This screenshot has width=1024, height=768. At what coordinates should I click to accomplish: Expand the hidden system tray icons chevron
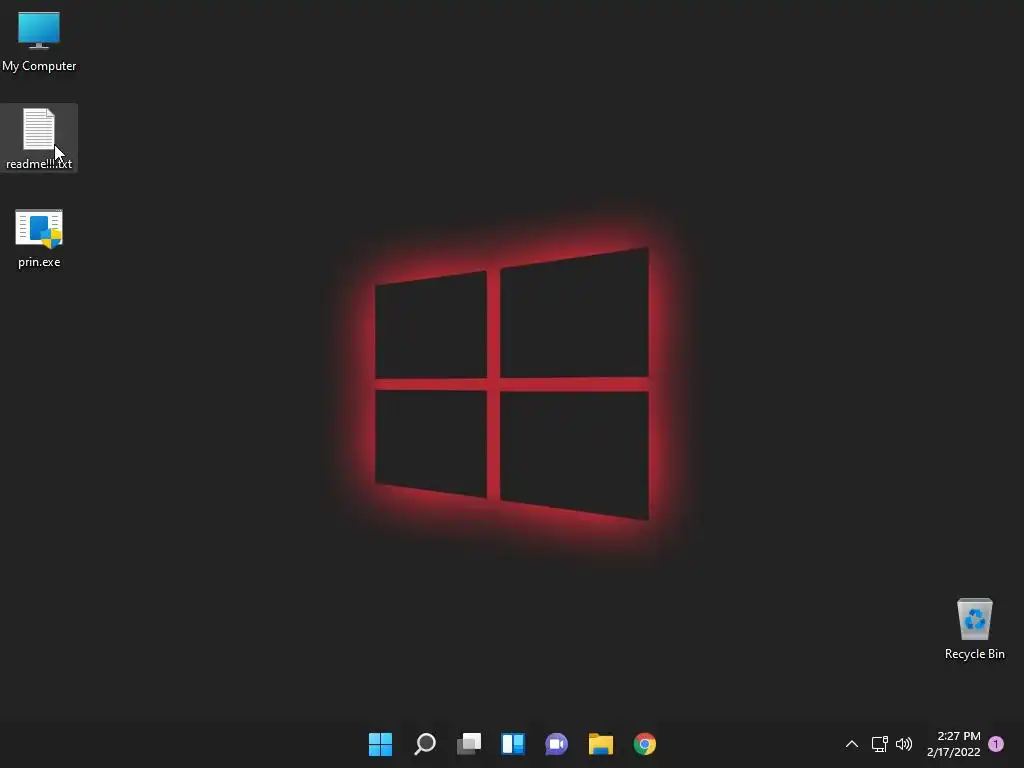point(852,744)
